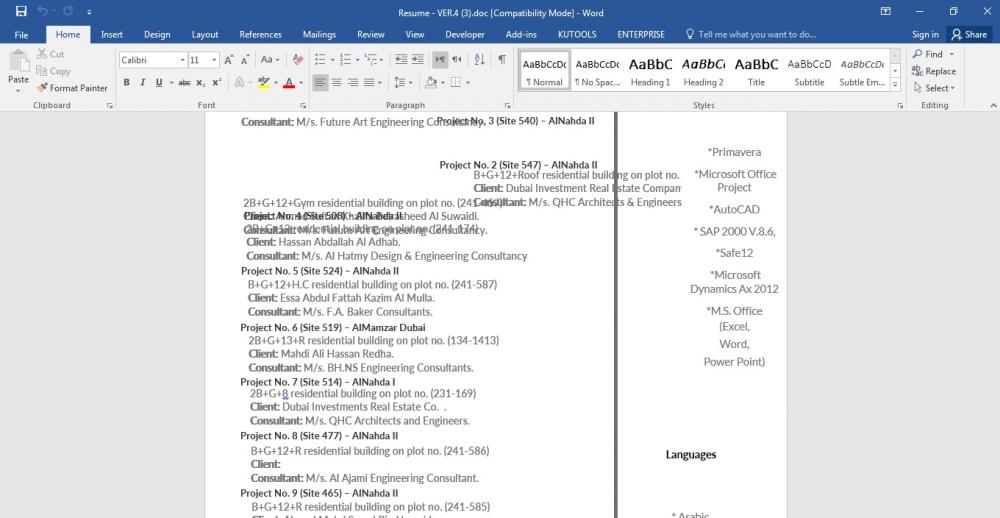The width and height of the screenshot is (1000, 518).
Task: Toggle justify alignment
Action: pos(369,82)
